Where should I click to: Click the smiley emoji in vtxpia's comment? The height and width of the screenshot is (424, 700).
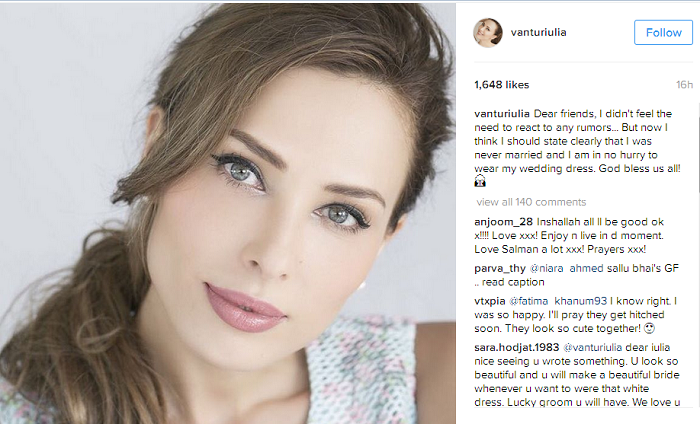click(650, 328)
